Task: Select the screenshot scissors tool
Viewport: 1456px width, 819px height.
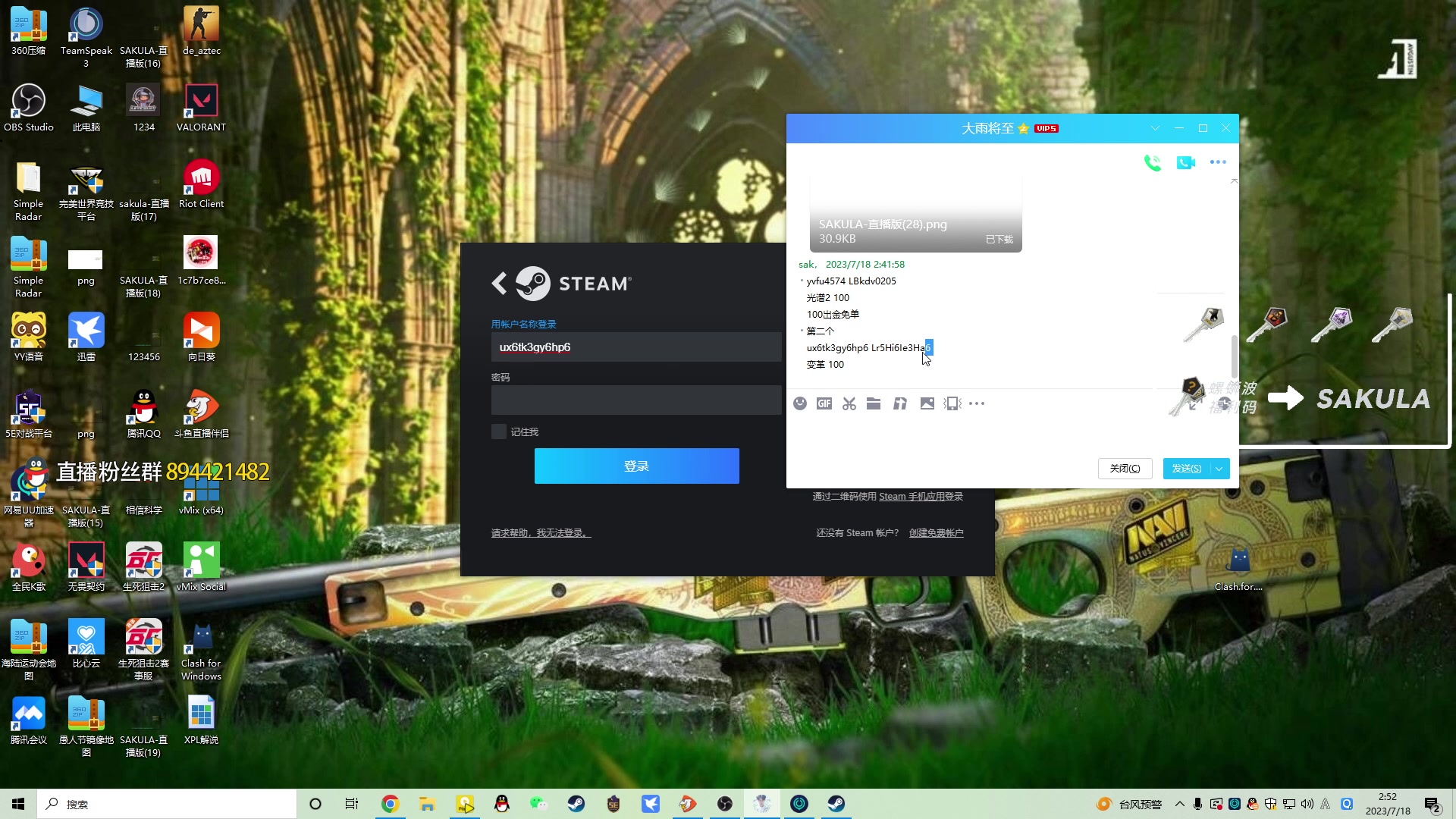Action: [849, 403]
